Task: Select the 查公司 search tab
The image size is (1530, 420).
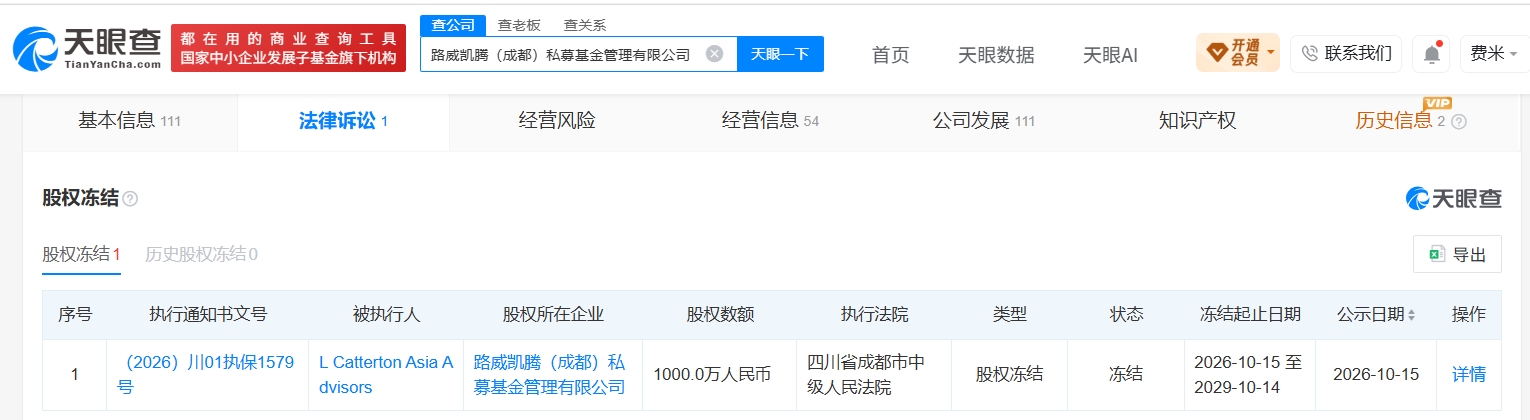Action: 452,25
